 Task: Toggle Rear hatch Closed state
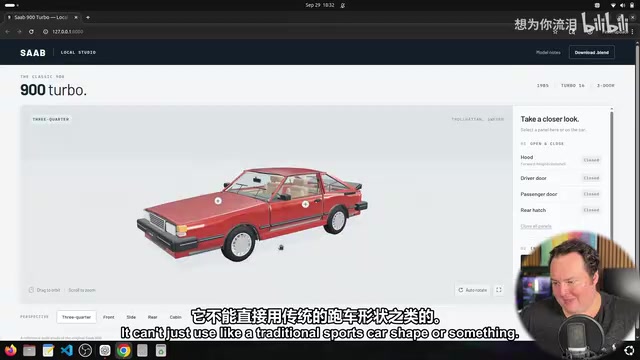pos(591,210)
